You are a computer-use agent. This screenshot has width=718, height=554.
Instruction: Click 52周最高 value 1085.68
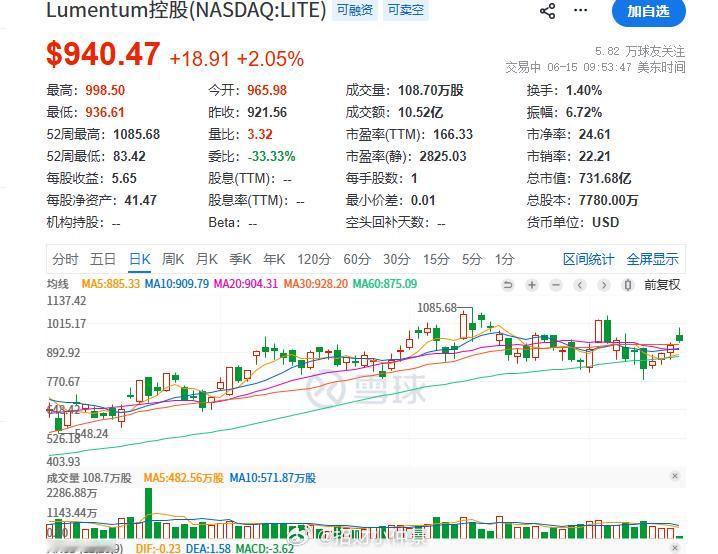136,134
